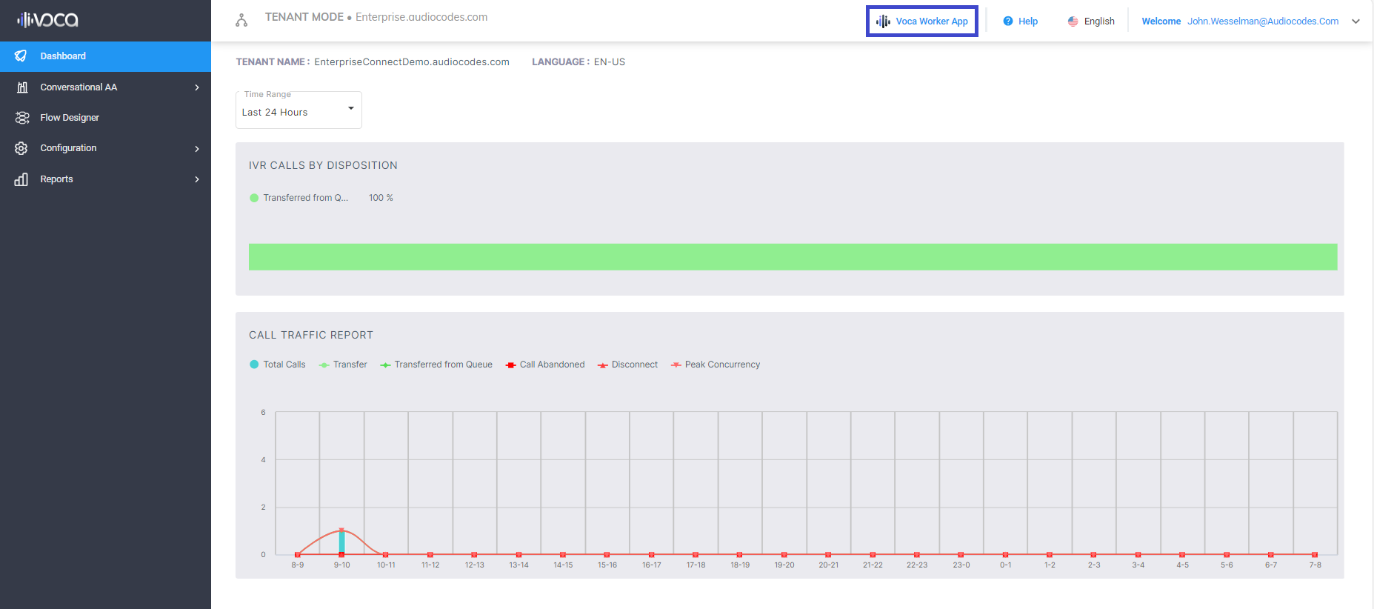Click the Reports bar chart icon
This screenshot has height=609, width=1374.
21,179
